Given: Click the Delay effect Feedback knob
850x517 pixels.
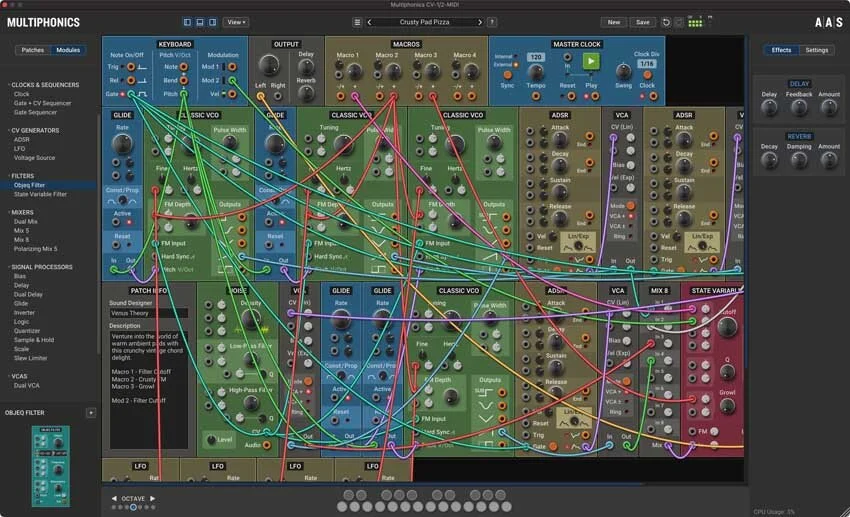Looking at the screenshot, I should (799, 108).
